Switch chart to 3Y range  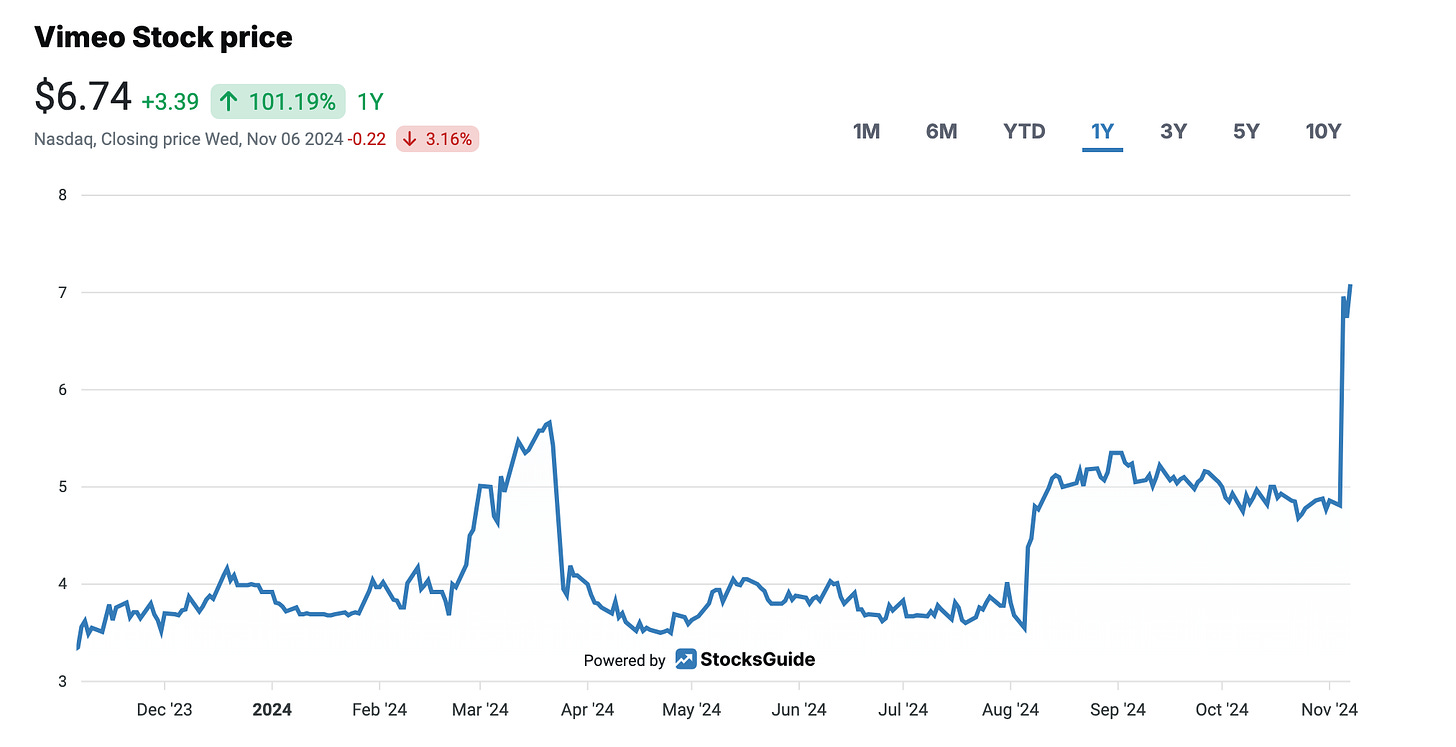pos(1173,131)
